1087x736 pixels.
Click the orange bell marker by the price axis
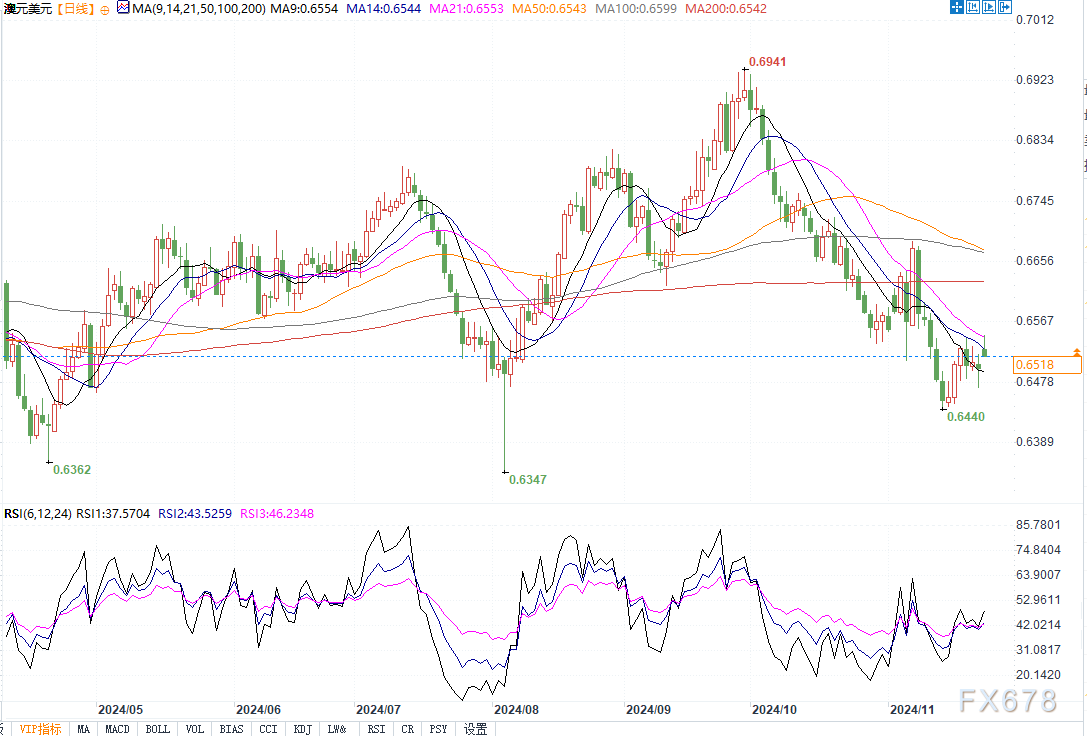click(1076, 352)
